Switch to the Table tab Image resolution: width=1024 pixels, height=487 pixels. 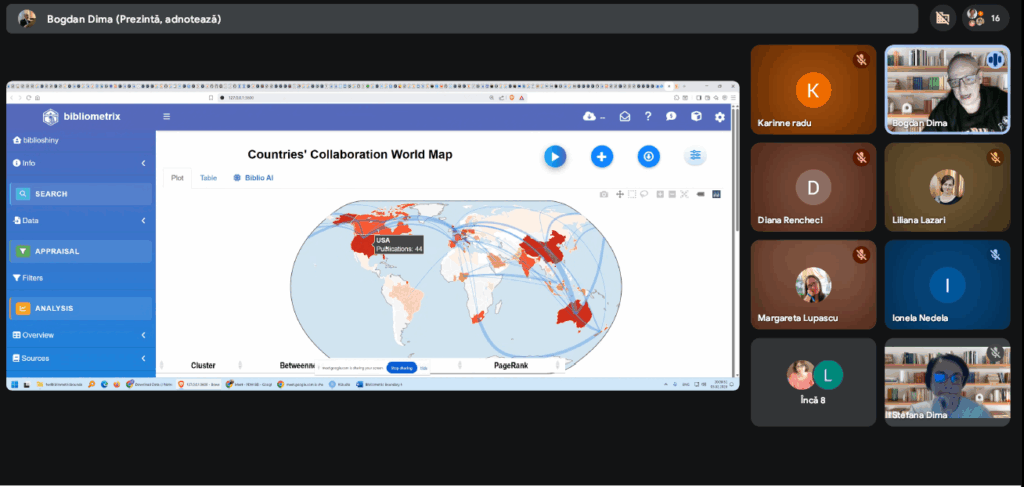click(x=208, y=177)
